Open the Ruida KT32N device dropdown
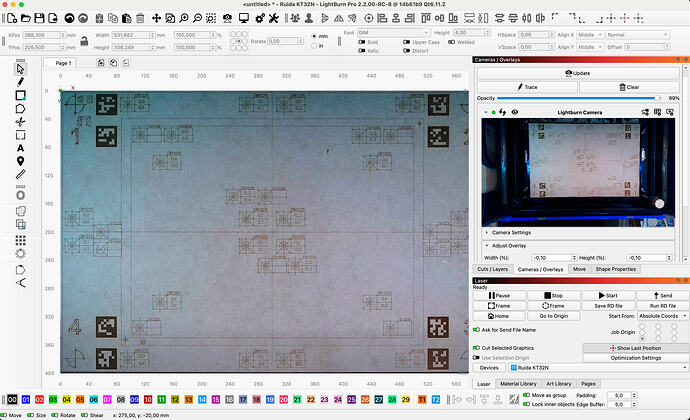This screenshot has width=690, height=420. pos(598,368)
